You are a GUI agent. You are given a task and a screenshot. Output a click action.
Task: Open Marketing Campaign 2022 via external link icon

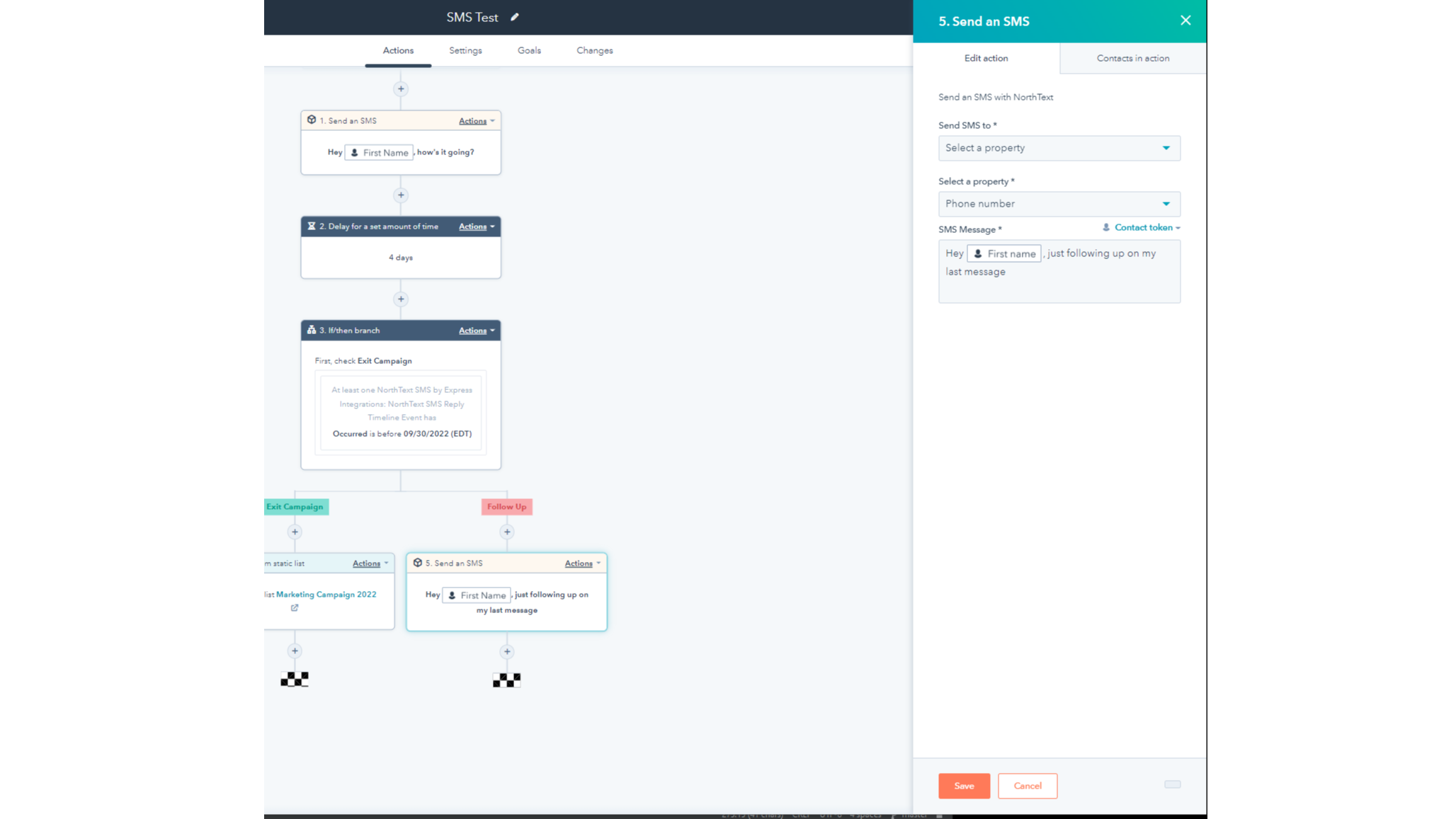click(x=294, y=607)
